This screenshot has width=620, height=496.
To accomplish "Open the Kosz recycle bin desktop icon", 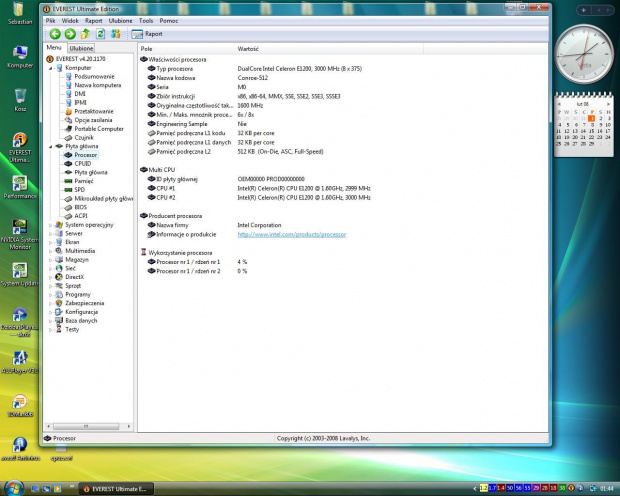I will tap(20, 100).
